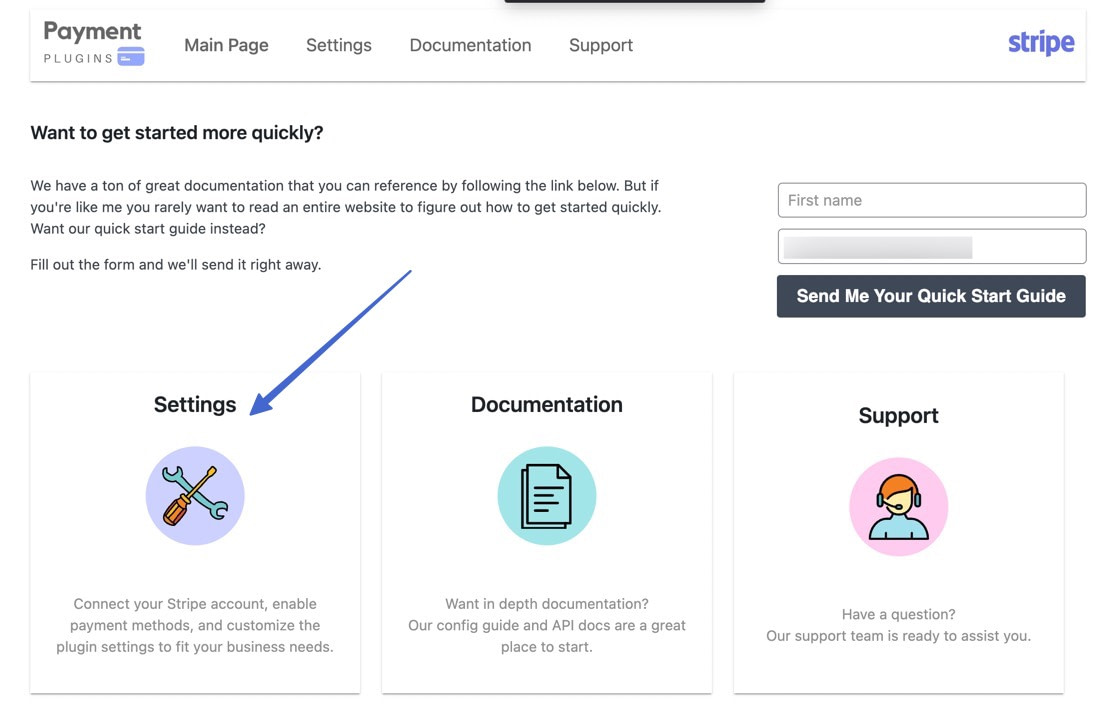The height and width of the screenshot is (725, 1119).
Task: Open the Settings navigation menu item
Action: [x=338, y=45]
